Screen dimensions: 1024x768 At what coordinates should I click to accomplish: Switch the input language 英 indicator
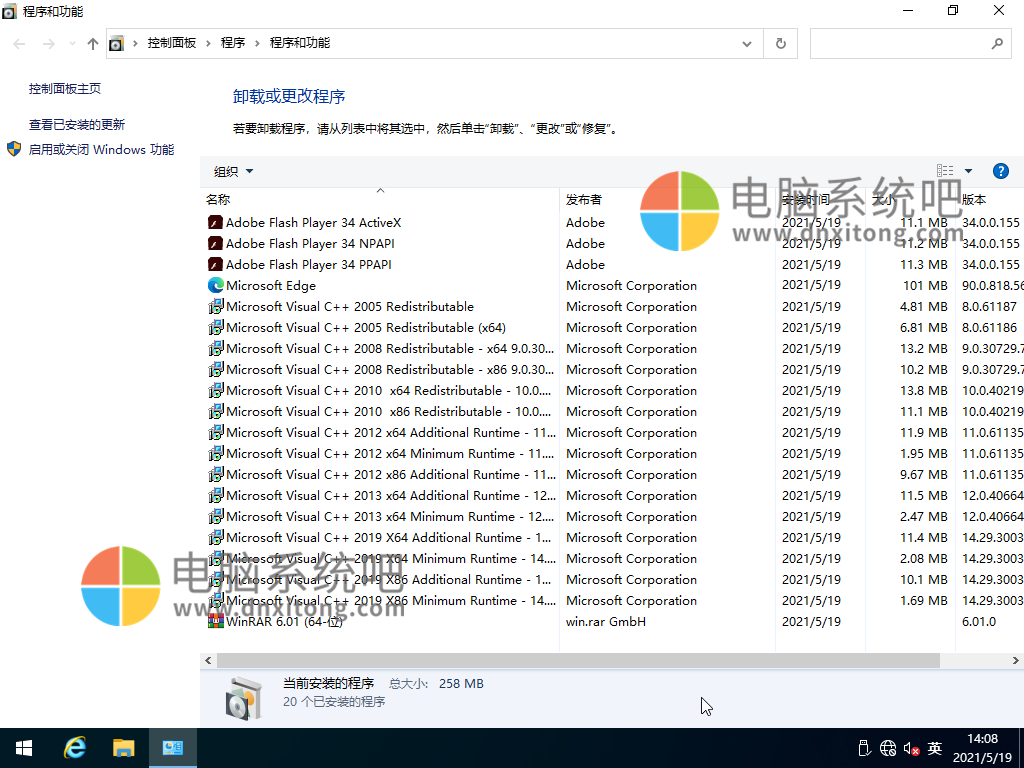(x=934, y=747)
